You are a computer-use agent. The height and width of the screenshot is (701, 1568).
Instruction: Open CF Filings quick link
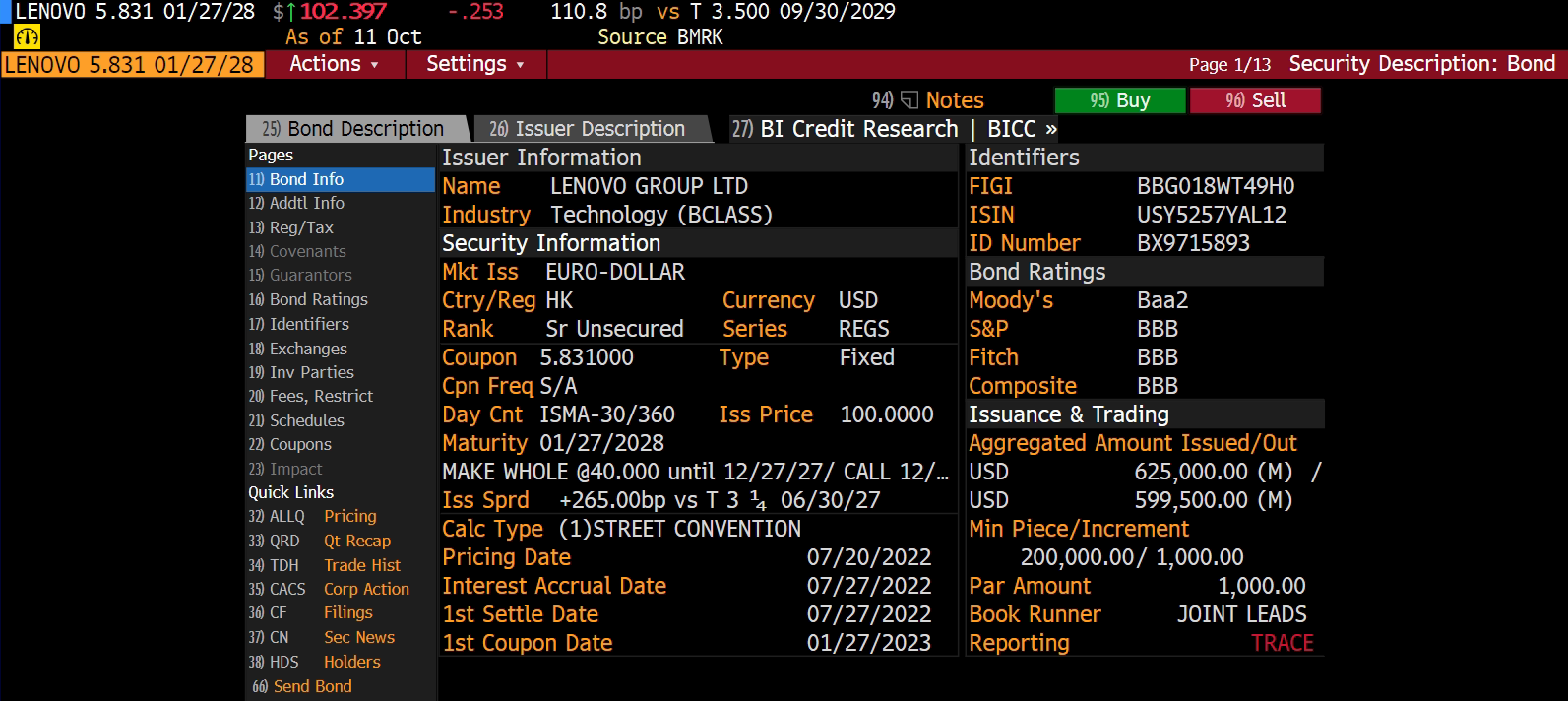[340, 612]
